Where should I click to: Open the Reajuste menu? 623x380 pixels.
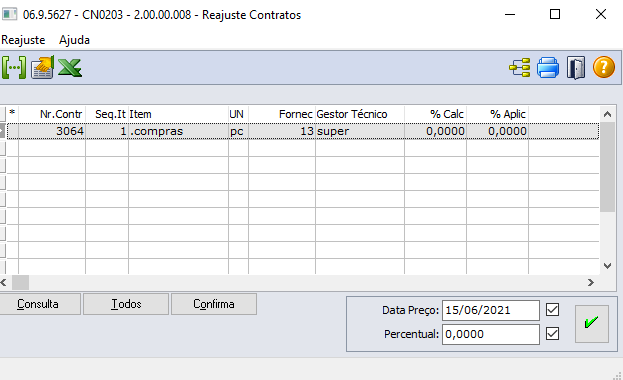pyautogui.click(x=23, y=40)
